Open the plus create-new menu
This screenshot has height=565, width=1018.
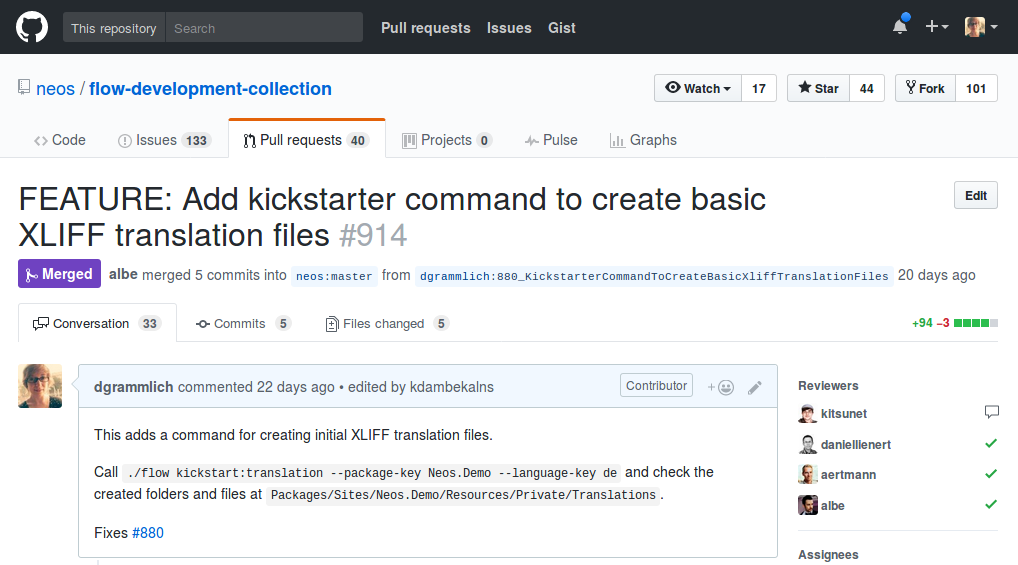(937, 27)
